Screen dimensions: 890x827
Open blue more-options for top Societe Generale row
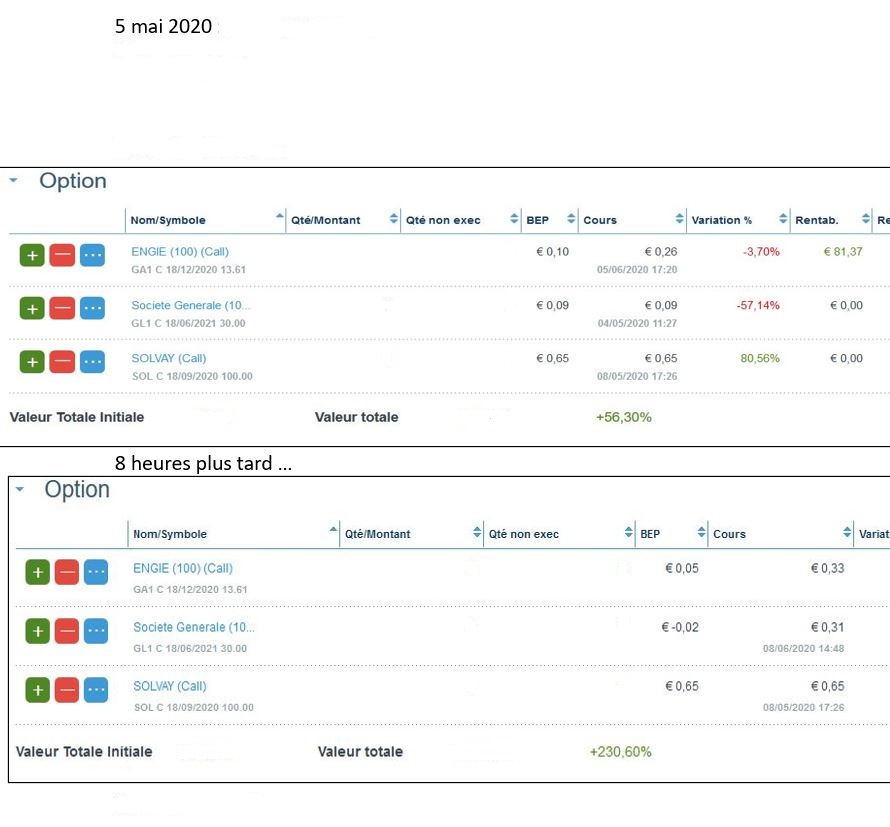[x=92, y=308]
